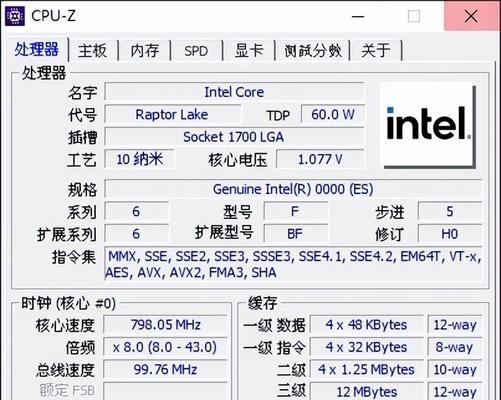The image size is (501, 400).
Task: Click L1 instruction cache 4 x 32 KBytes
Action: coord(366,347)
